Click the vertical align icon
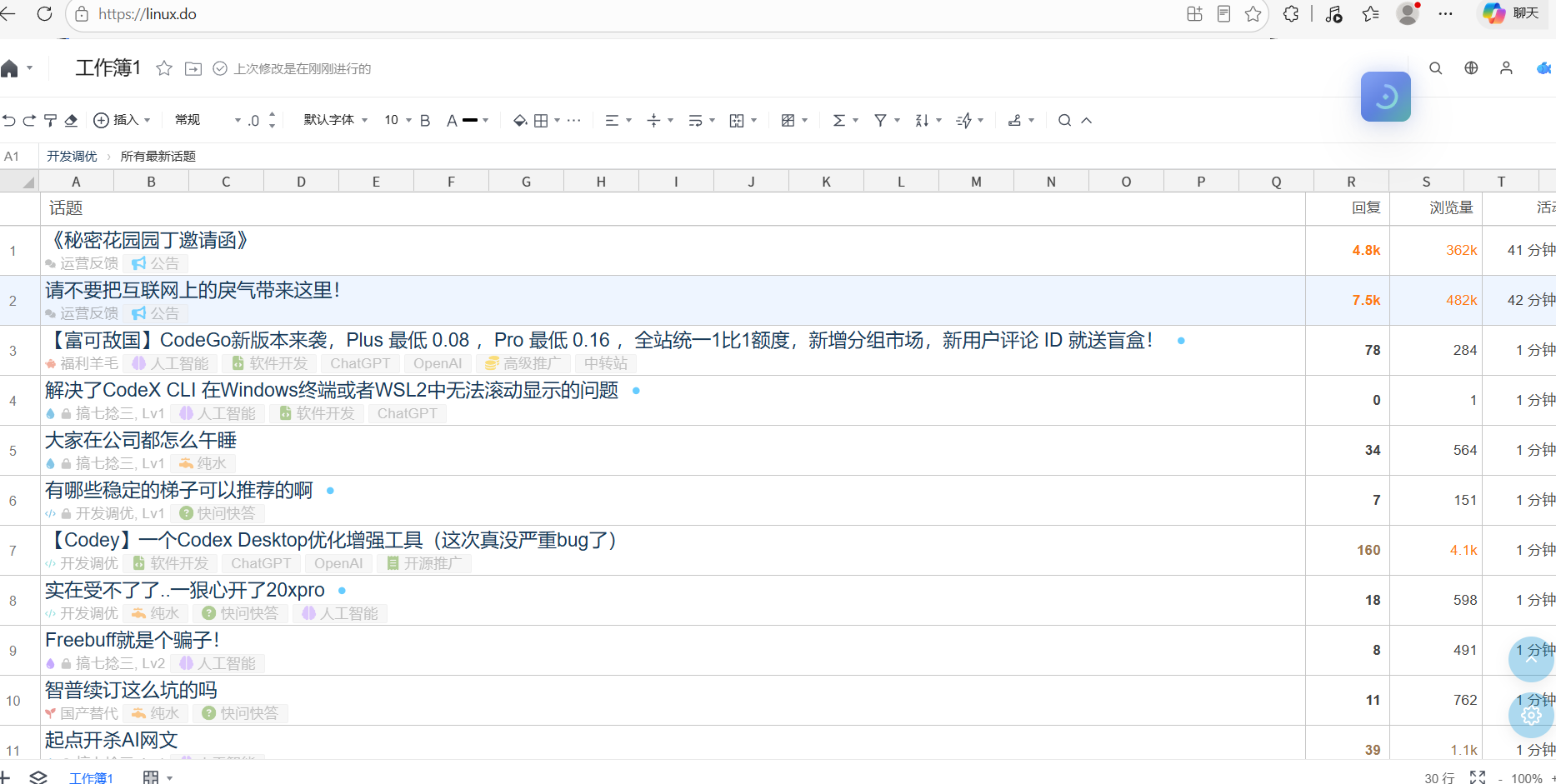Viewport: 1556px width, 784px height. pyautogui.click(x=653, y=121)
